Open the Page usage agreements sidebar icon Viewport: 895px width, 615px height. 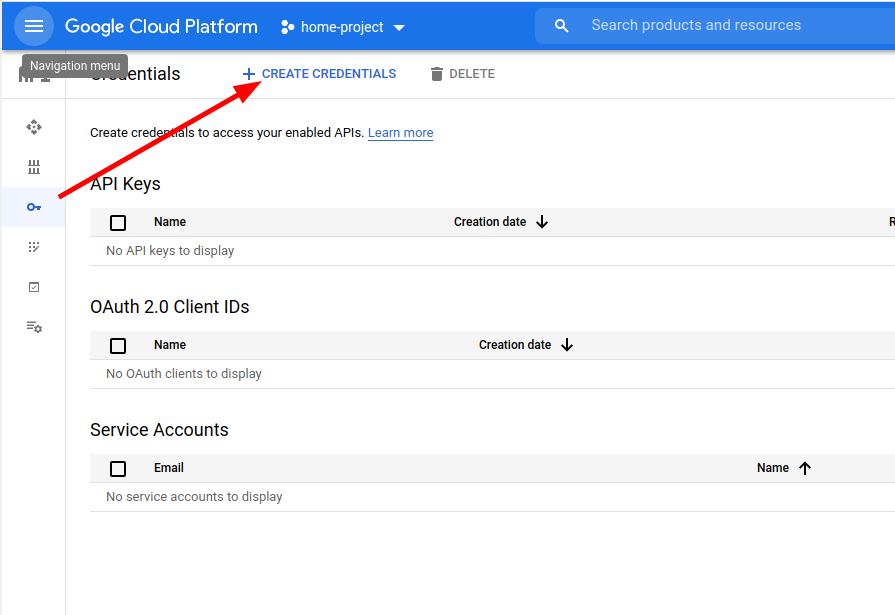[34, 327]
